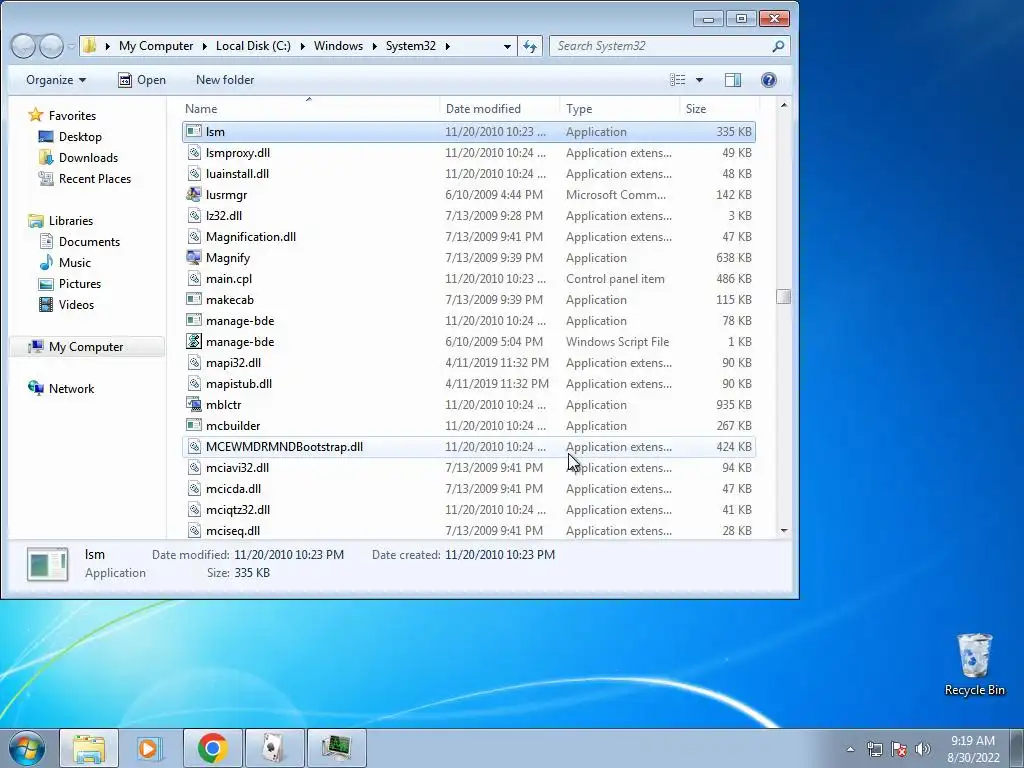Viewport: 1024px width, 768px height.
Task: Sort by the Size column header
Action: (719, 108)
